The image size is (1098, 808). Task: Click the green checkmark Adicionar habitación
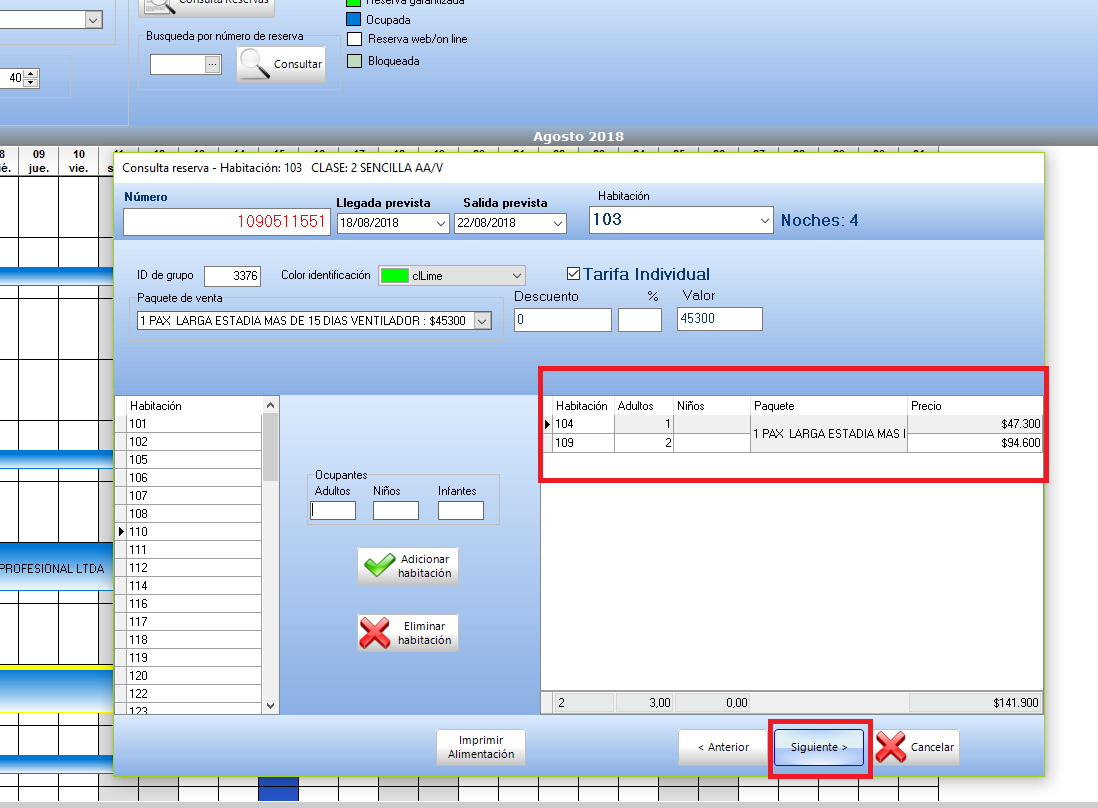pos(408,566)
